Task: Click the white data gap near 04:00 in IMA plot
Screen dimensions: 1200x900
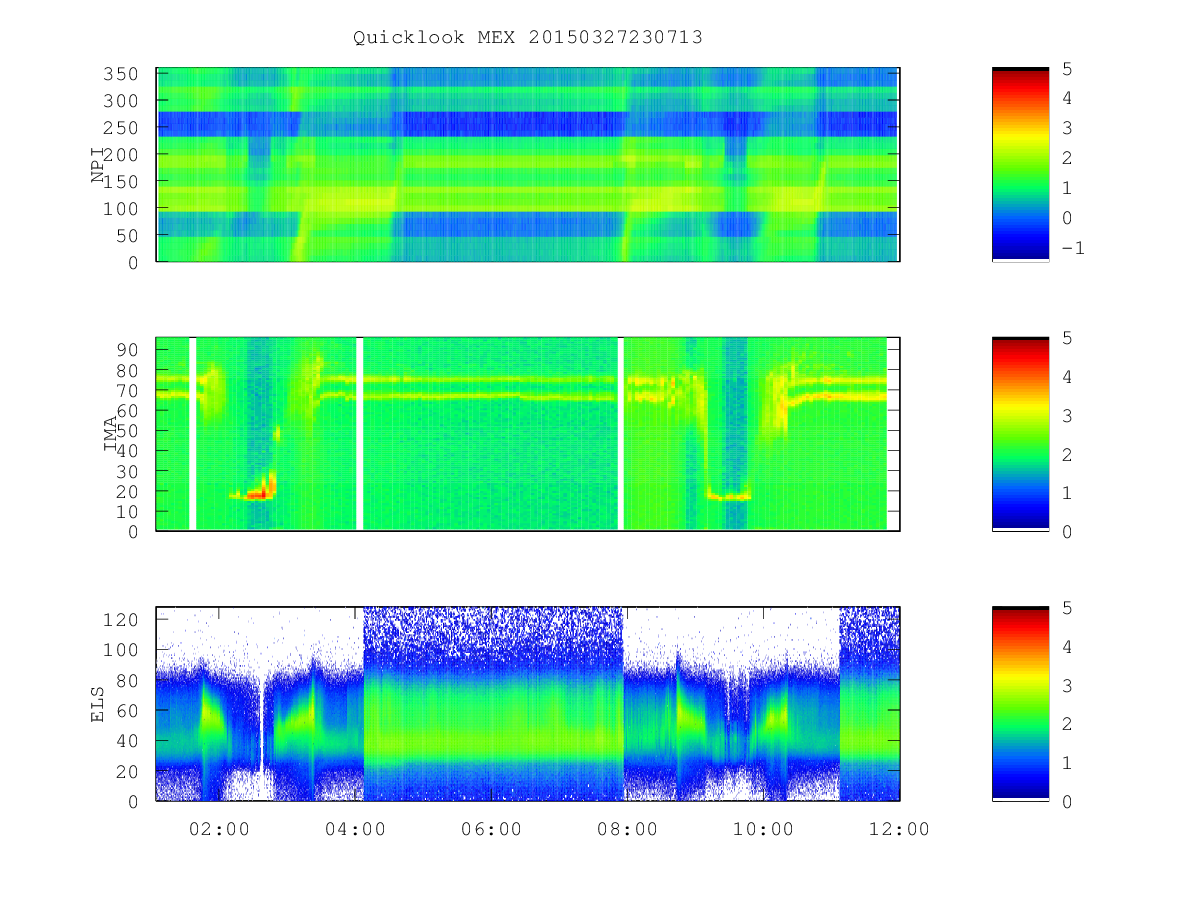Action: point(360,434)
